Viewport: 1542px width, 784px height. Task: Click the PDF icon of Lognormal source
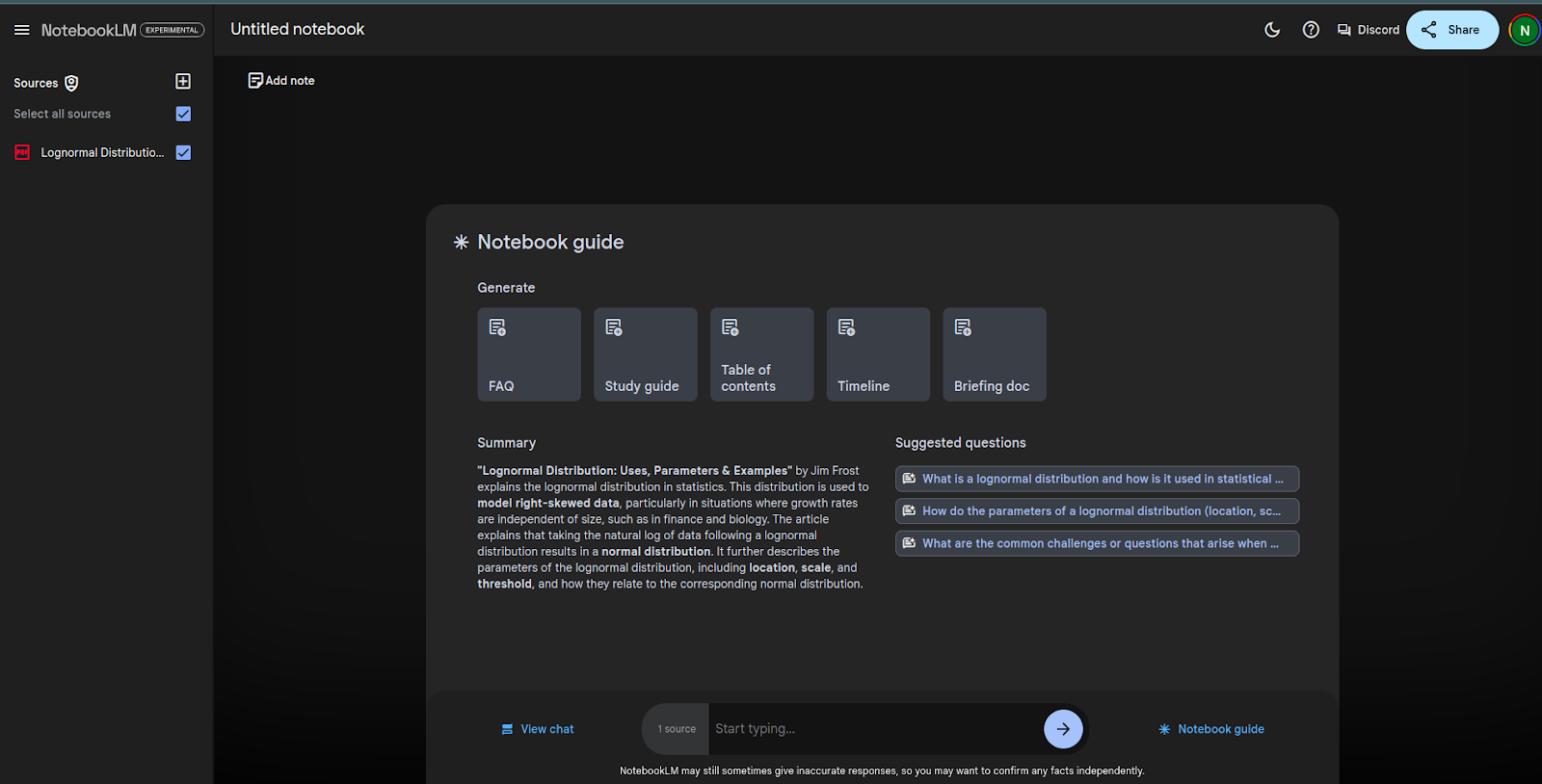pyautogui.click(x=22, y=152)
